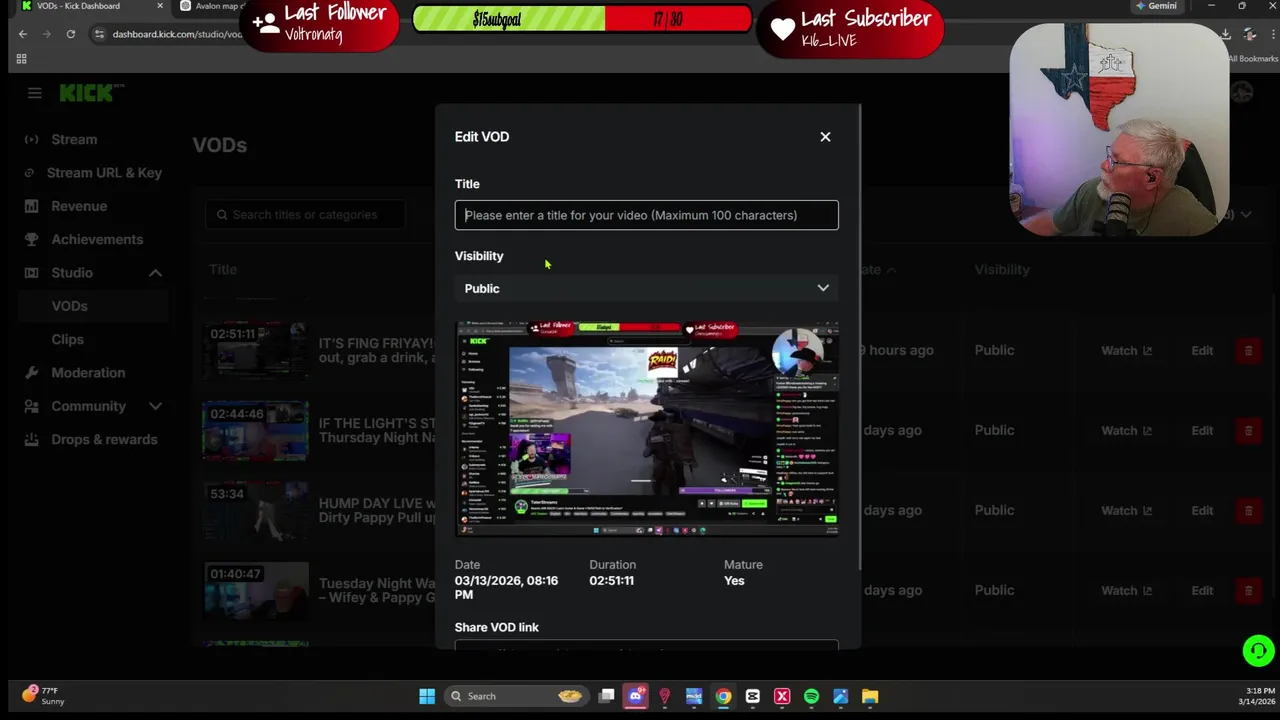Open the Windows Start menu
The image size is (1280, 720).
tap(427, 697)
